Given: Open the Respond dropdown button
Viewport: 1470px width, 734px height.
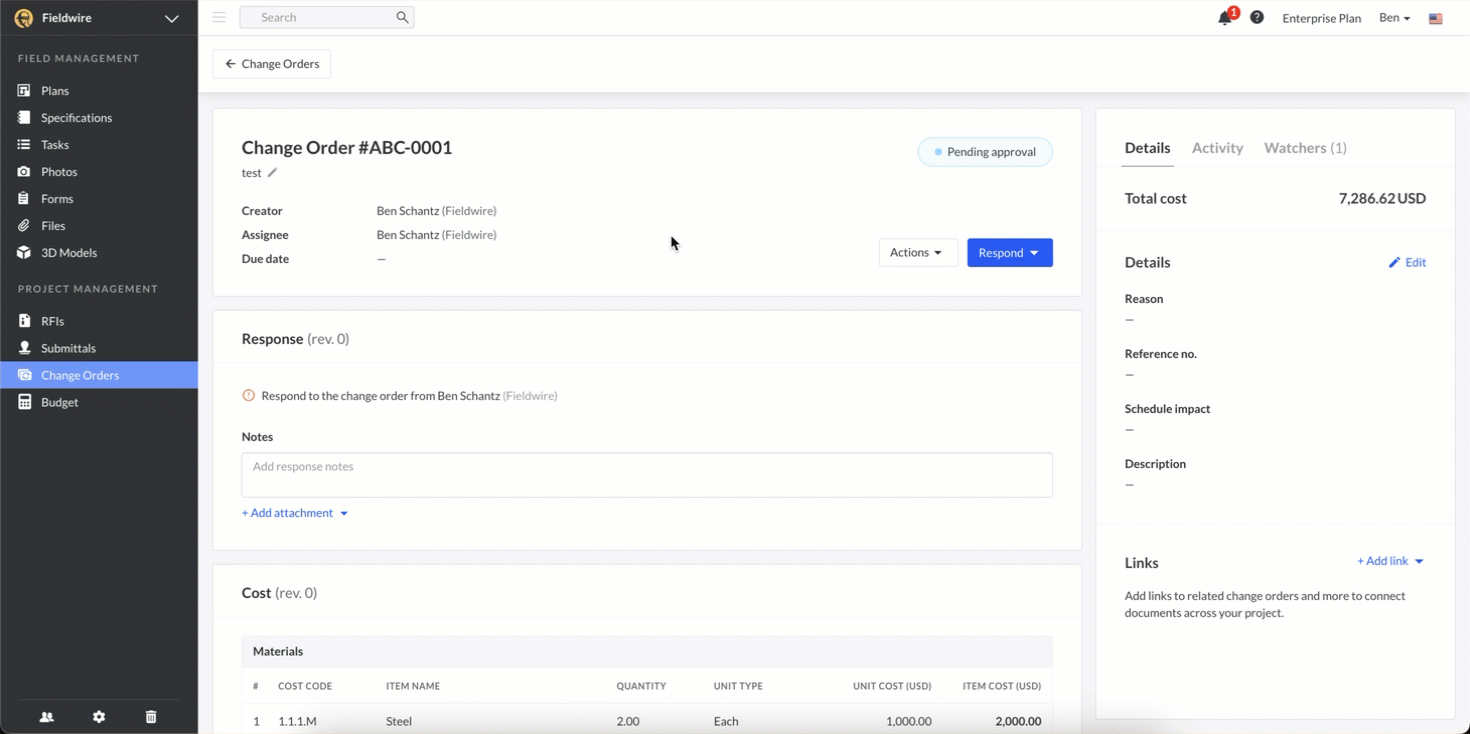Looking at the screenshot, I should pos(1009,253).
